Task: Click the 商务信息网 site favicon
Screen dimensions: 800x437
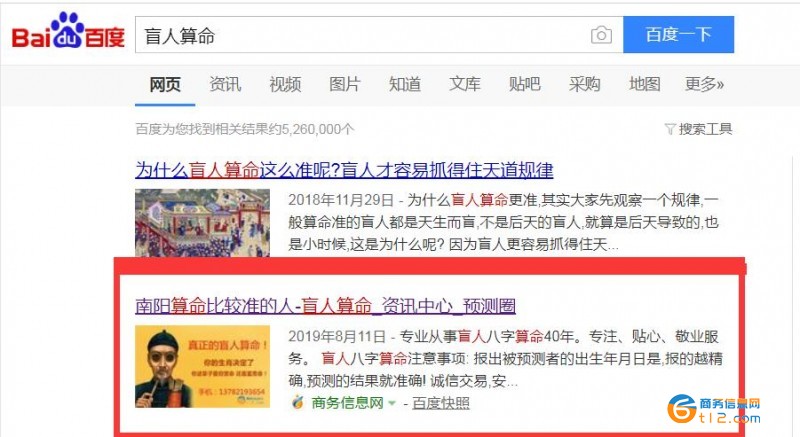Action: click(297, 403)
